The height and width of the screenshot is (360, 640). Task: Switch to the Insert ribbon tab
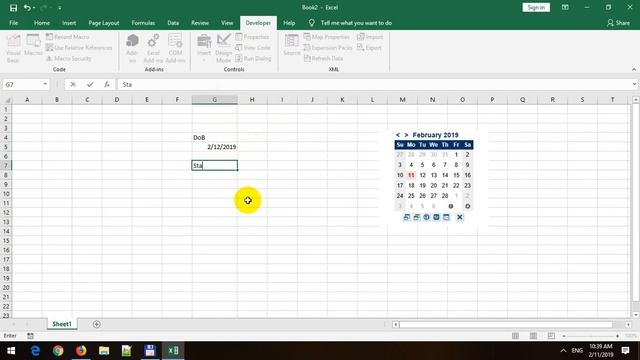pos(69,23)
